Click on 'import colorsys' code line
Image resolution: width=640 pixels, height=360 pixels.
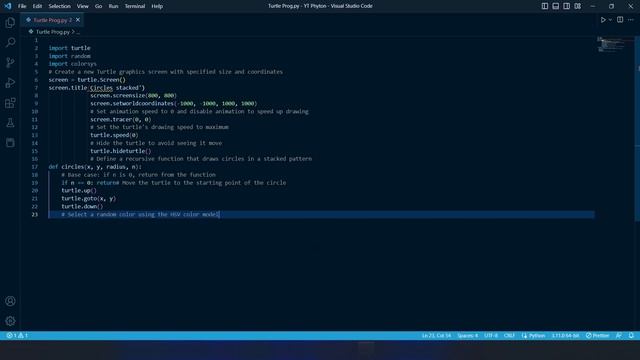[x=73, y=64]
